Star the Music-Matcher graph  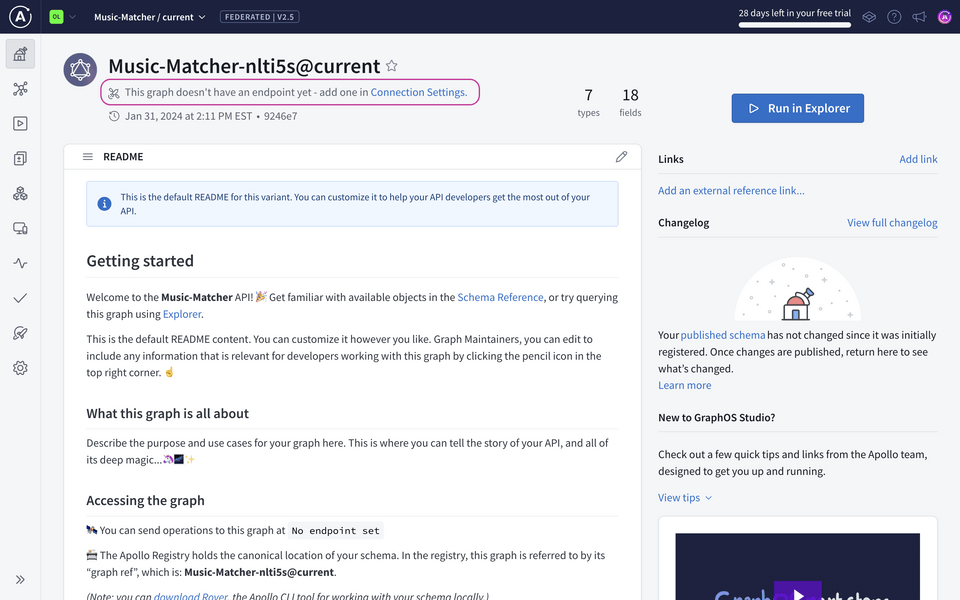click(391, 66)
